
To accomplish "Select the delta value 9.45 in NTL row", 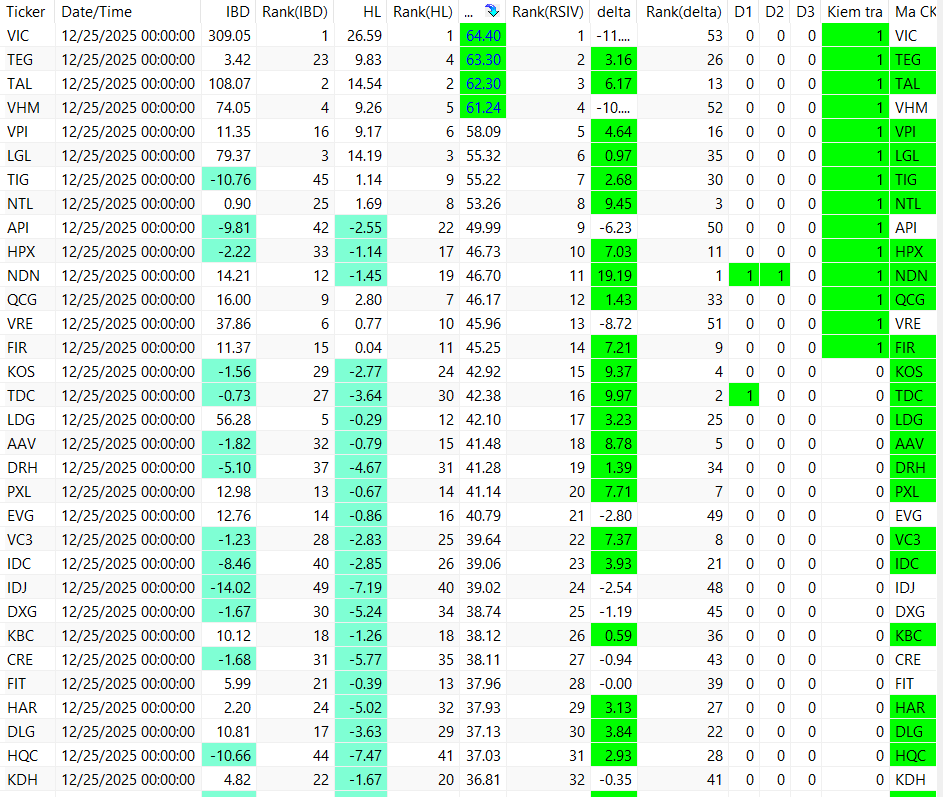I will pos(614,204).
